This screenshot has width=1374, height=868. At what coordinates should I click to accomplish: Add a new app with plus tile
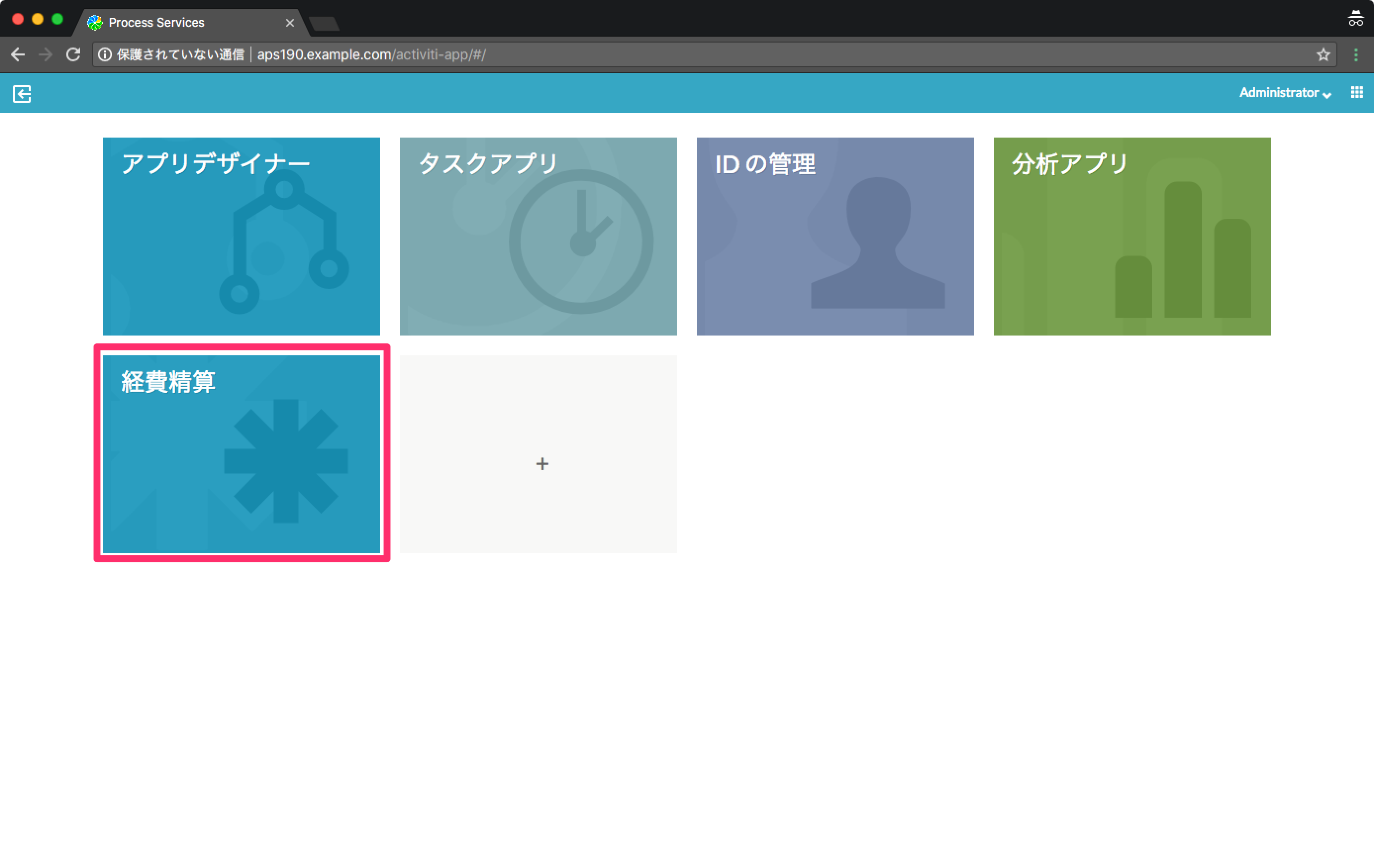click(x=538, y=454)
